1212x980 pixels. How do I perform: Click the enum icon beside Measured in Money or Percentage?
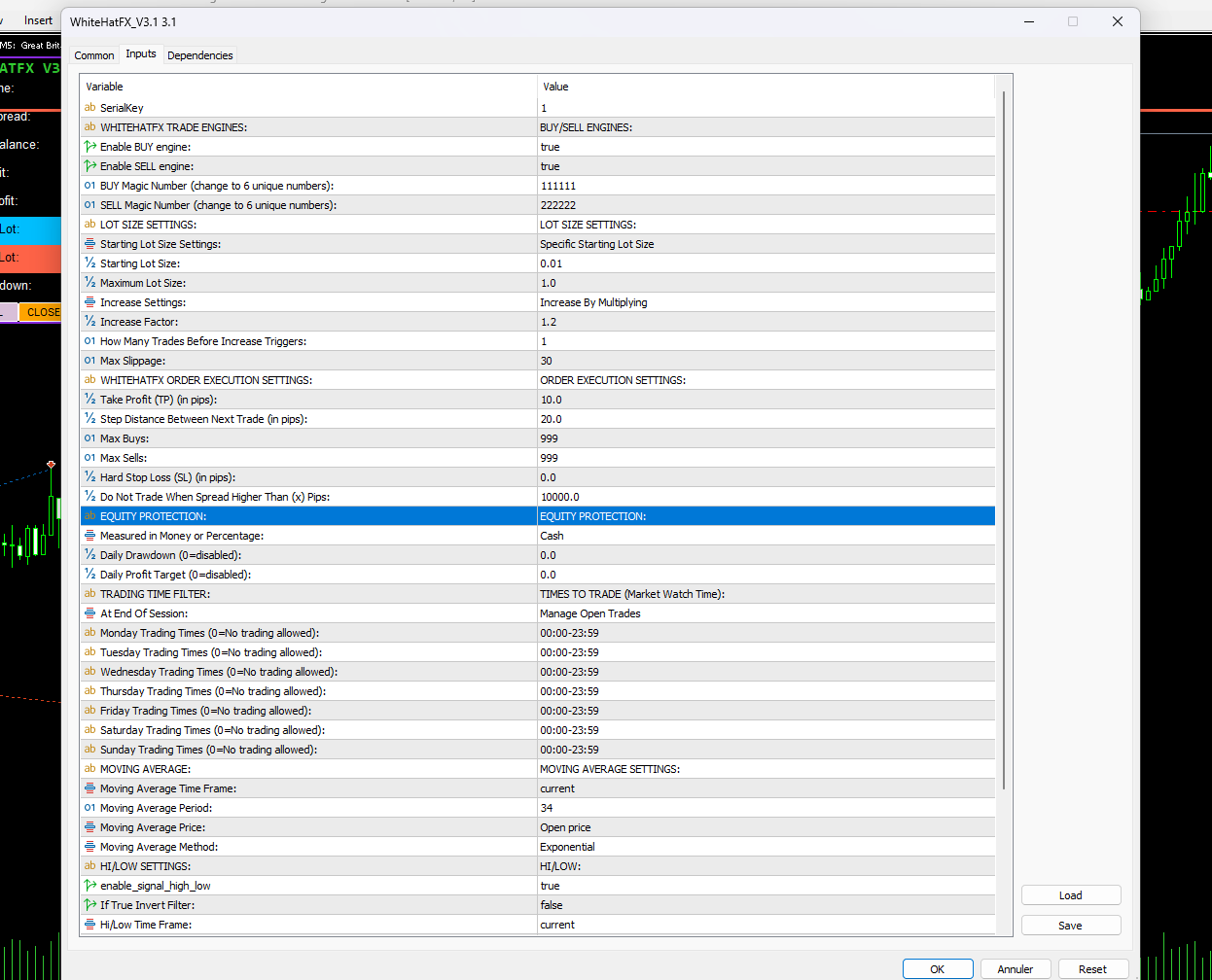[89, 536]
